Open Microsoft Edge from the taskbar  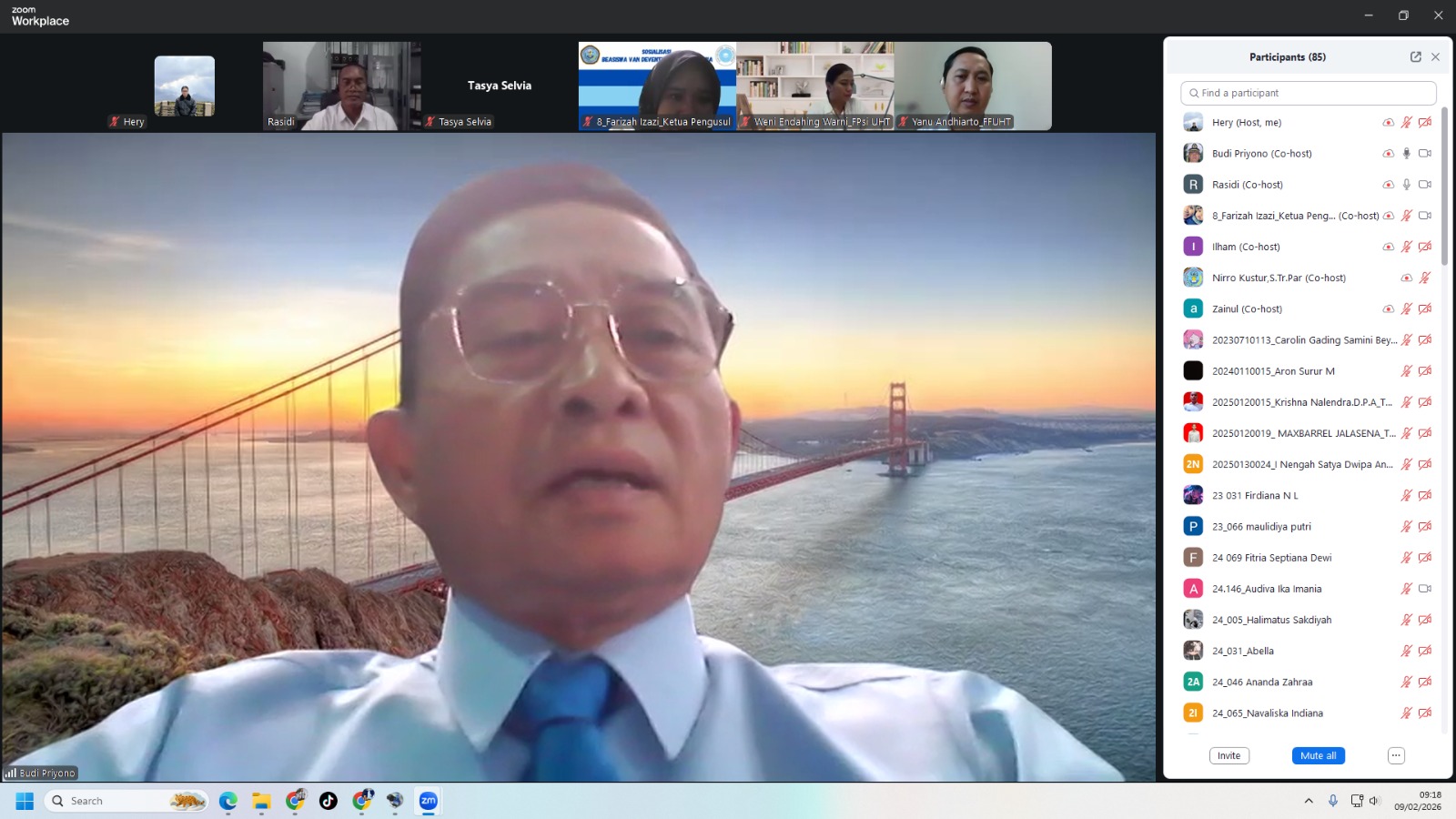(x=227, y=801)
